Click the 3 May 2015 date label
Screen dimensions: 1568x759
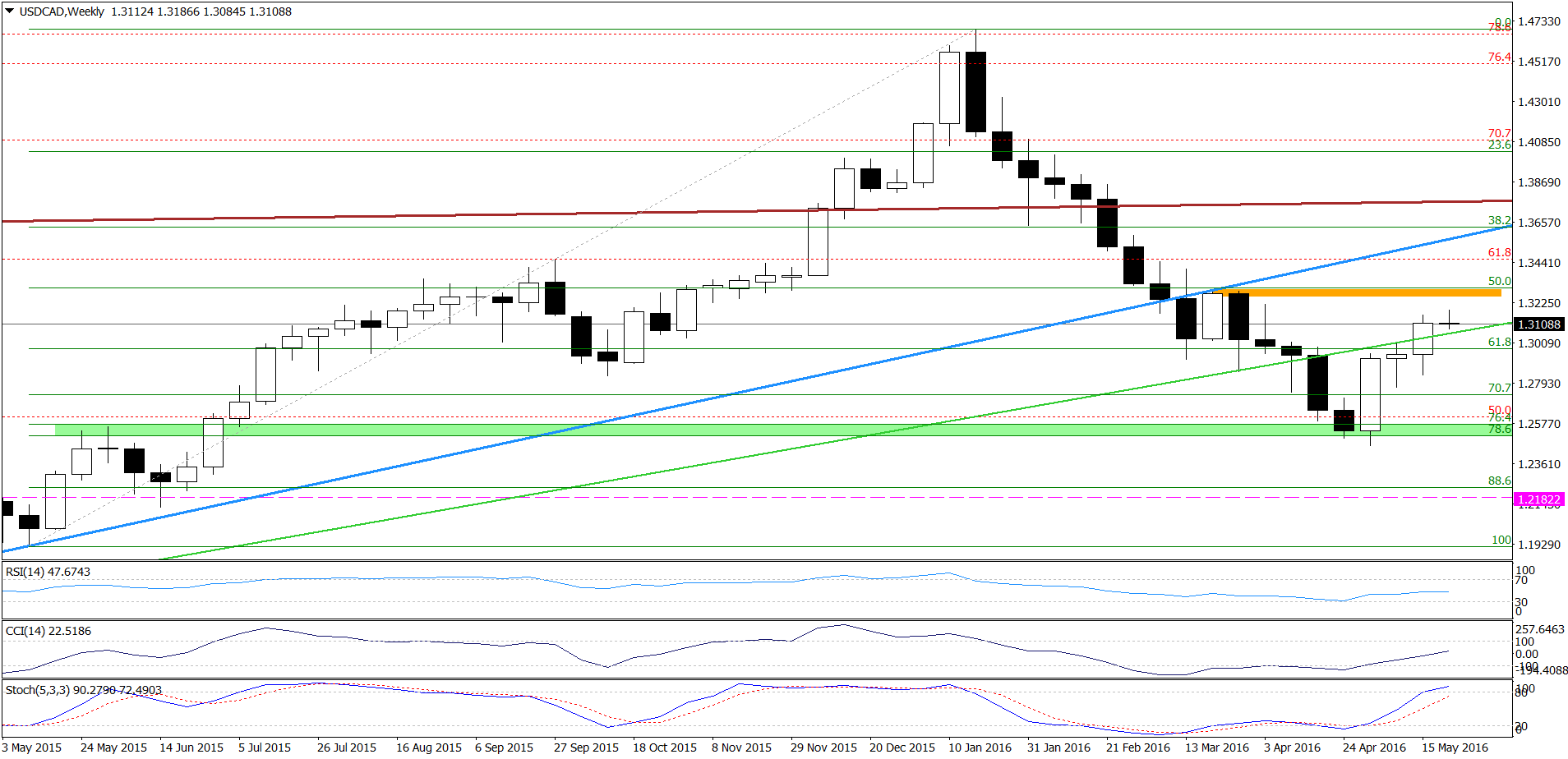(x=32, y=747)
